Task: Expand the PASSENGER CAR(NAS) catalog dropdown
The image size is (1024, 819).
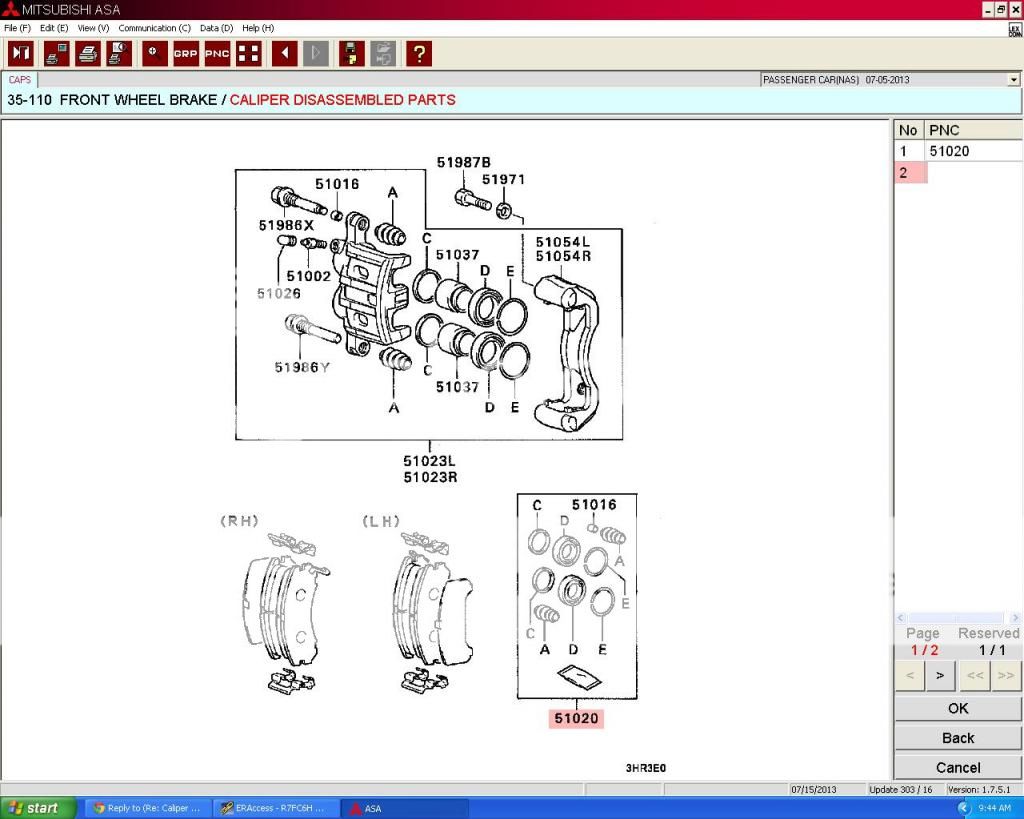Action: coord(1013,80)
